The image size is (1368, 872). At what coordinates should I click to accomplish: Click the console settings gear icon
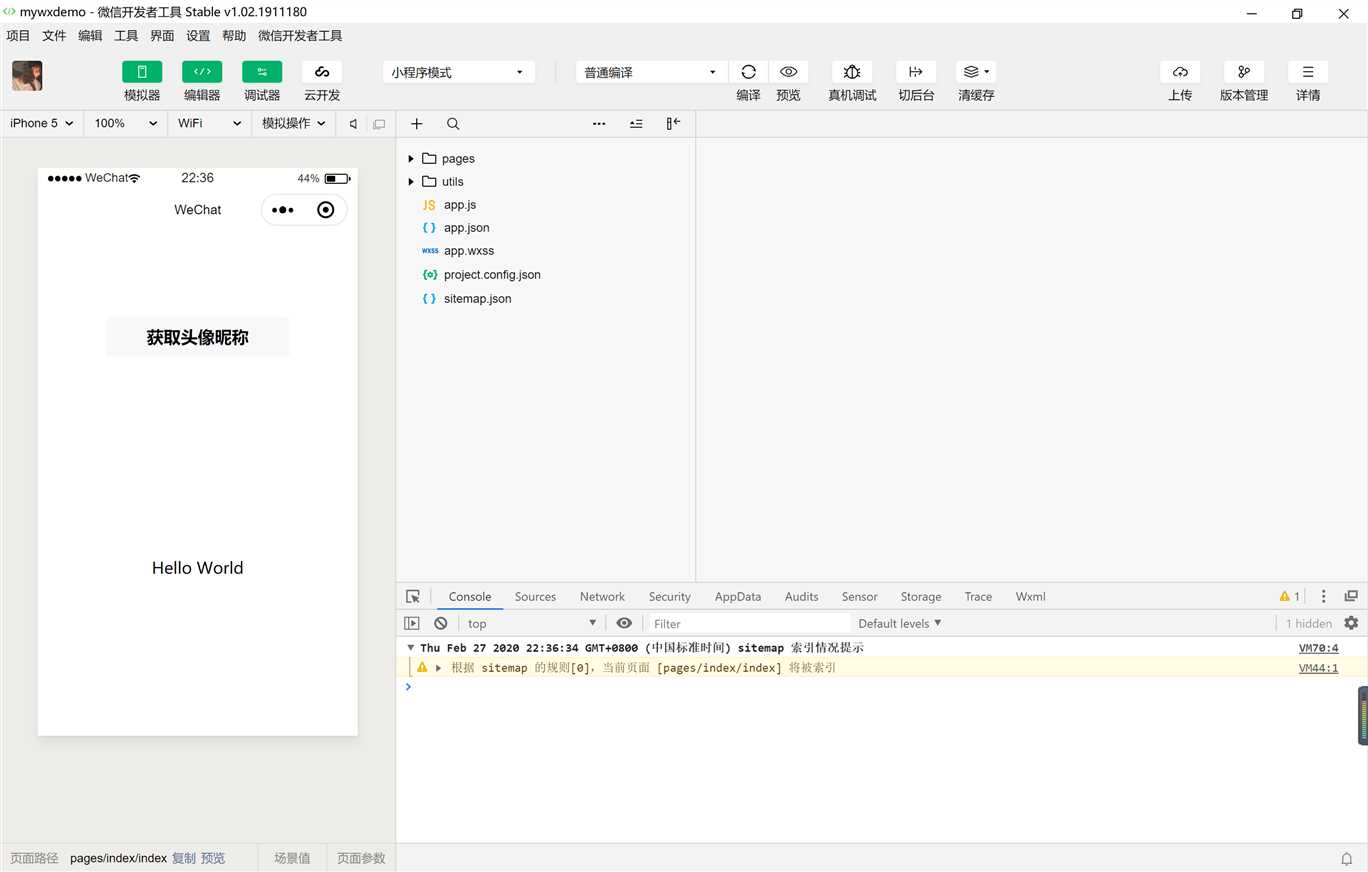point(1351,623)
